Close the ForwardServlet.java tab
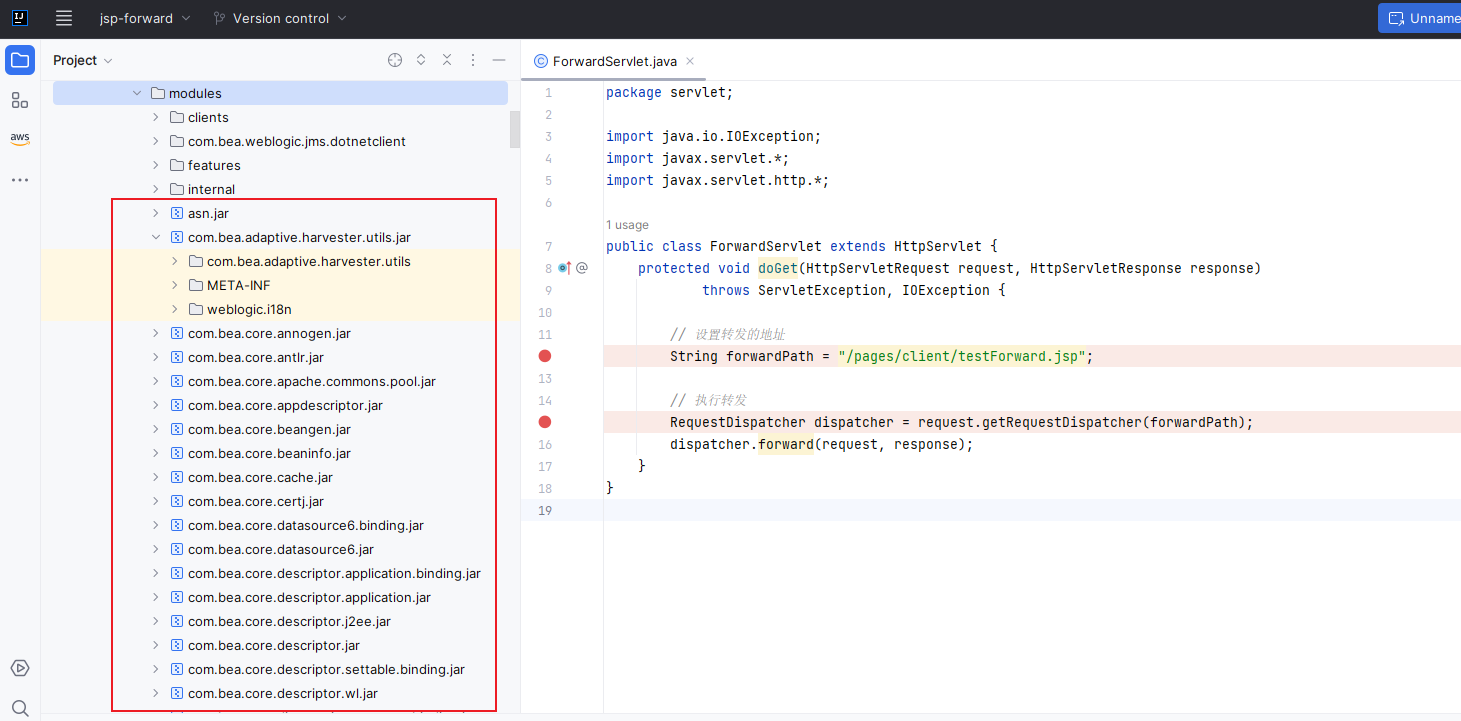 [690, 61]
